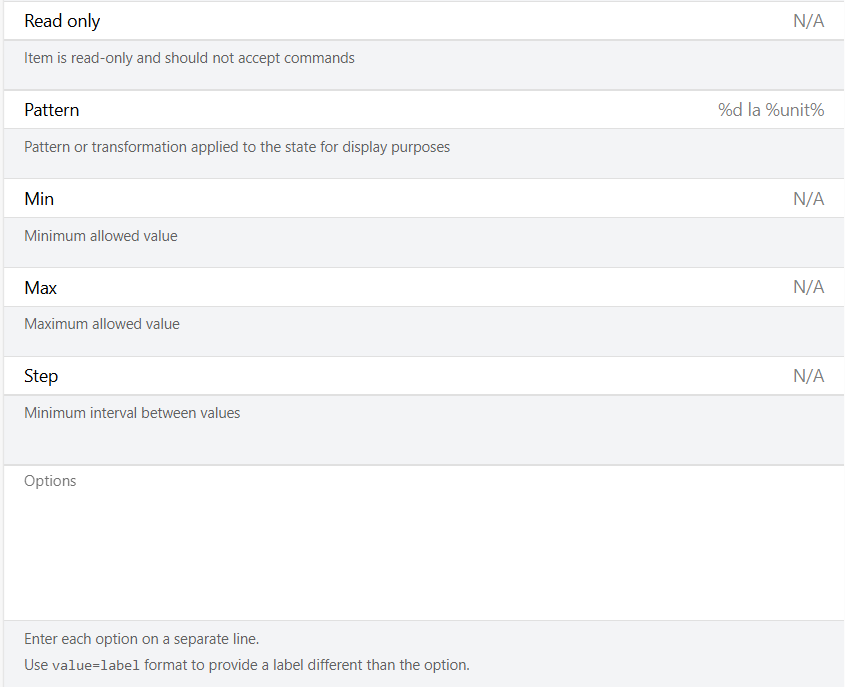Click the 'Pattern or transformation' description text

[237, 147]
